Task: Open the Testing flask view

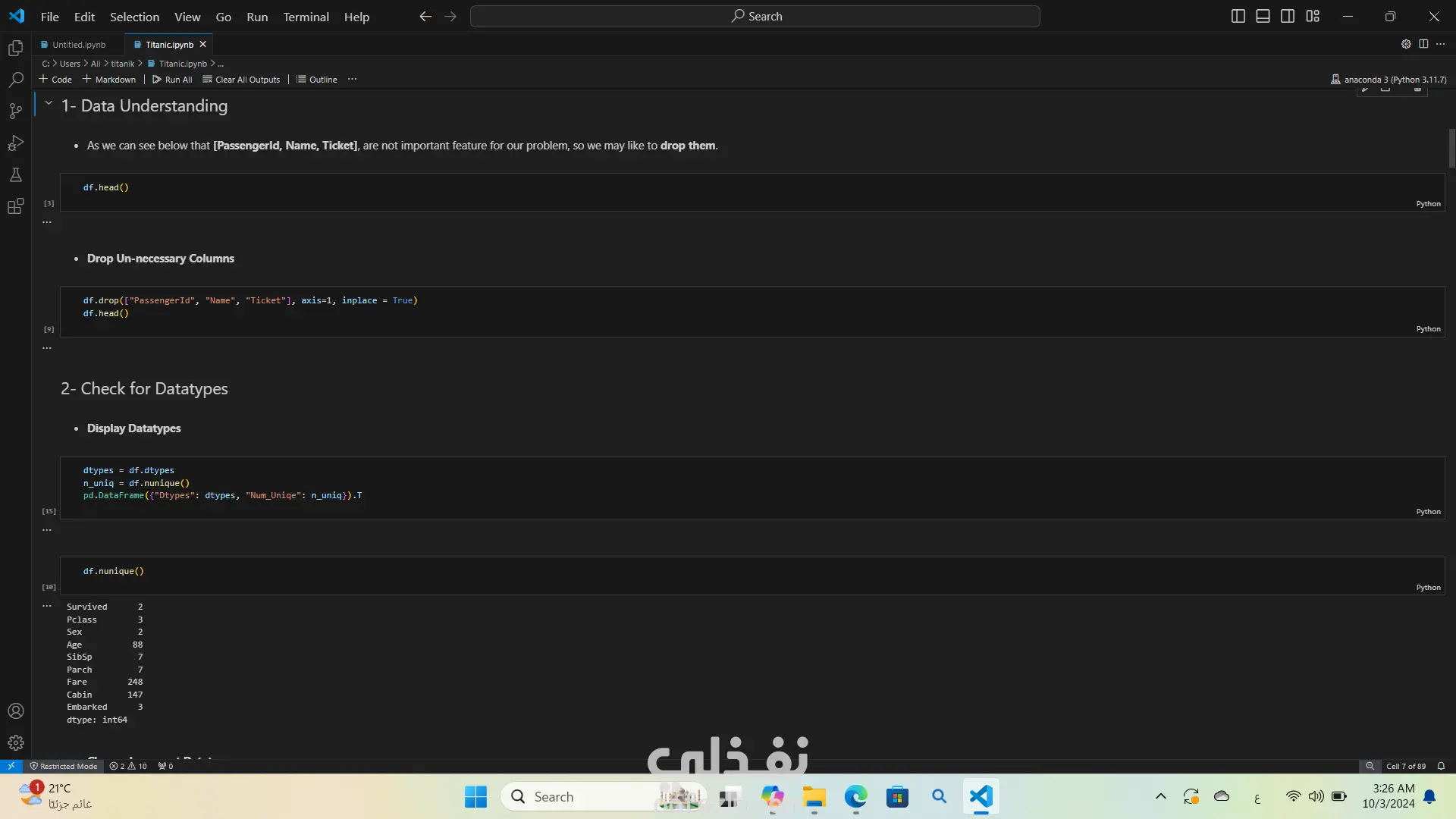Action: tap(15, 174)
